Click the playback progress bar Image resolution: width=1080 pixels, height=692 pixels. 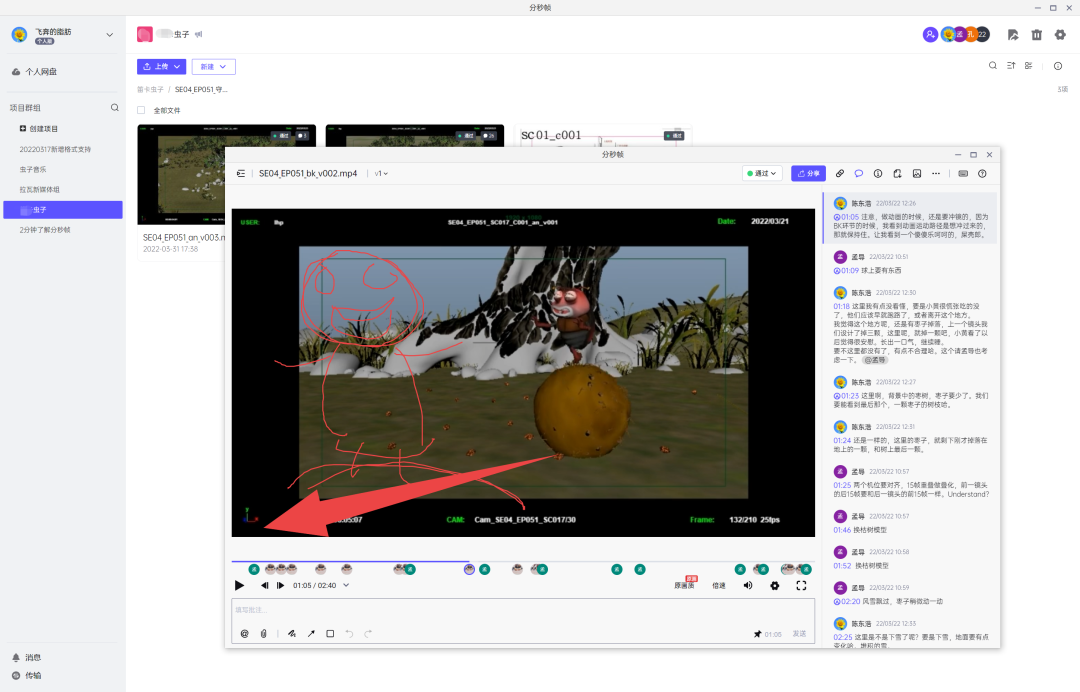[x=523, y=562]
